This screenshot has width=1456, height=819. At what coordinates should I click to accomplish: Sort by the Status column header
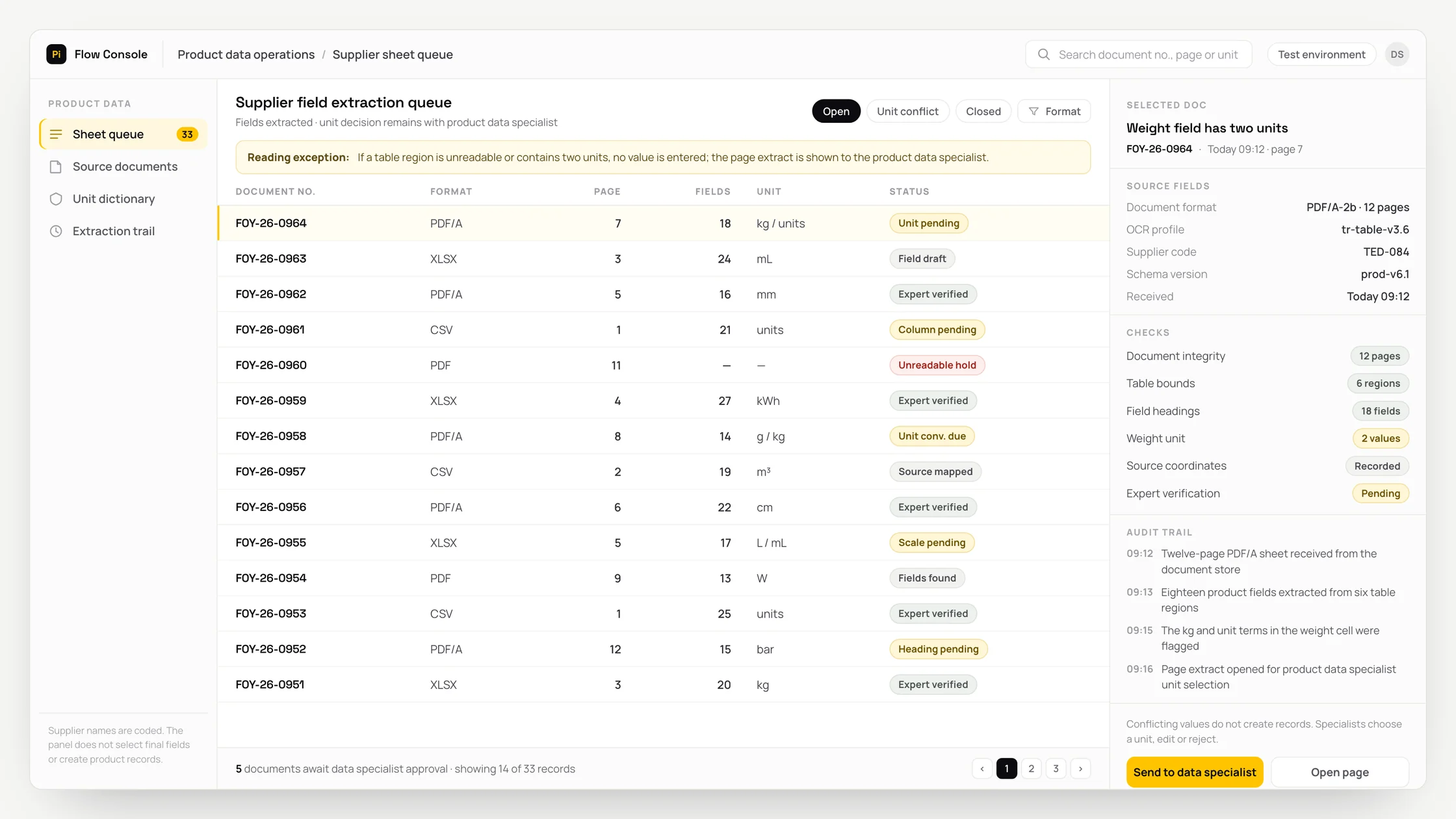909,191
